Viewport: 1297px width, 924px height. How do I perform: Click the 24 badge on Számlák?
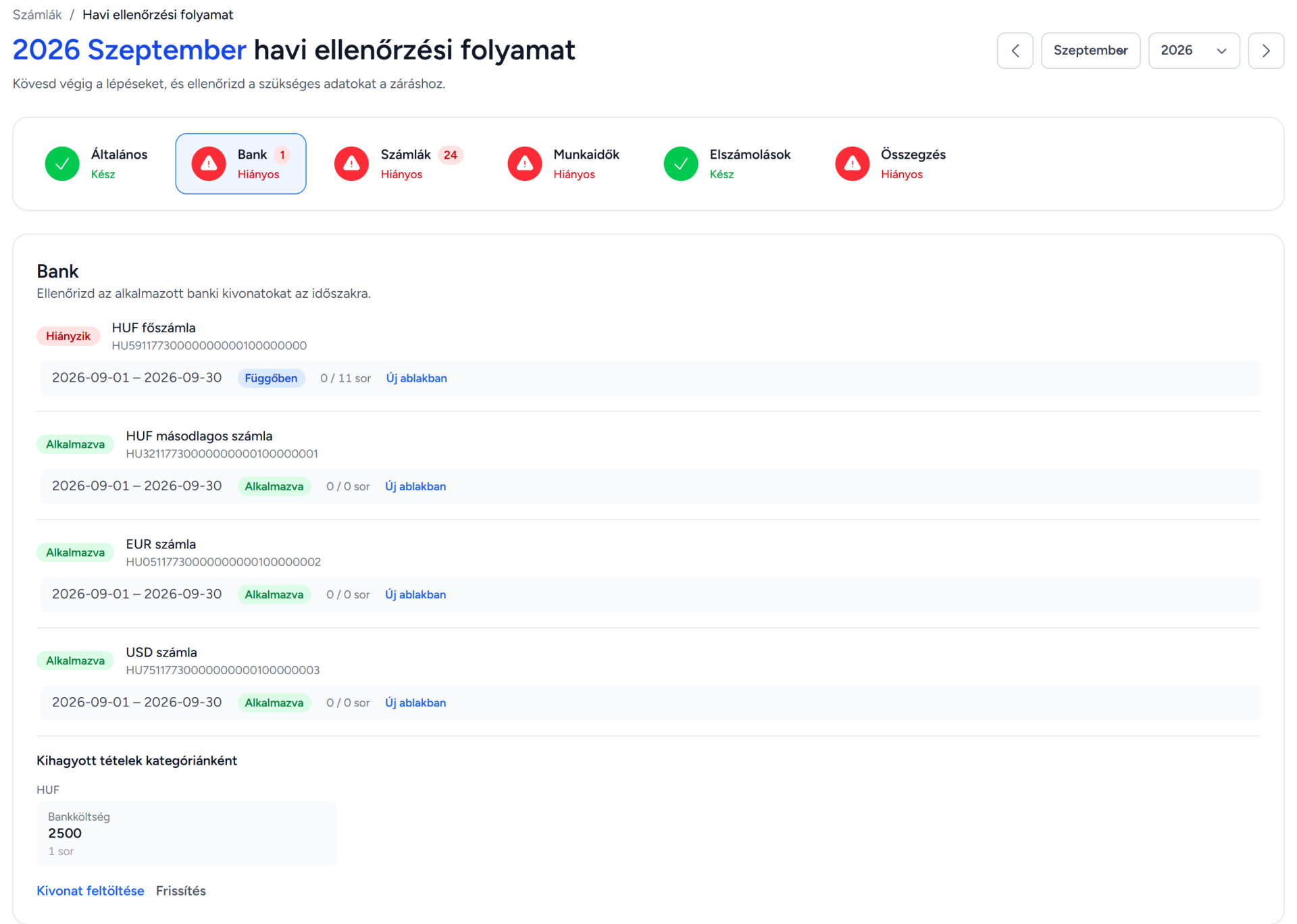450,155
